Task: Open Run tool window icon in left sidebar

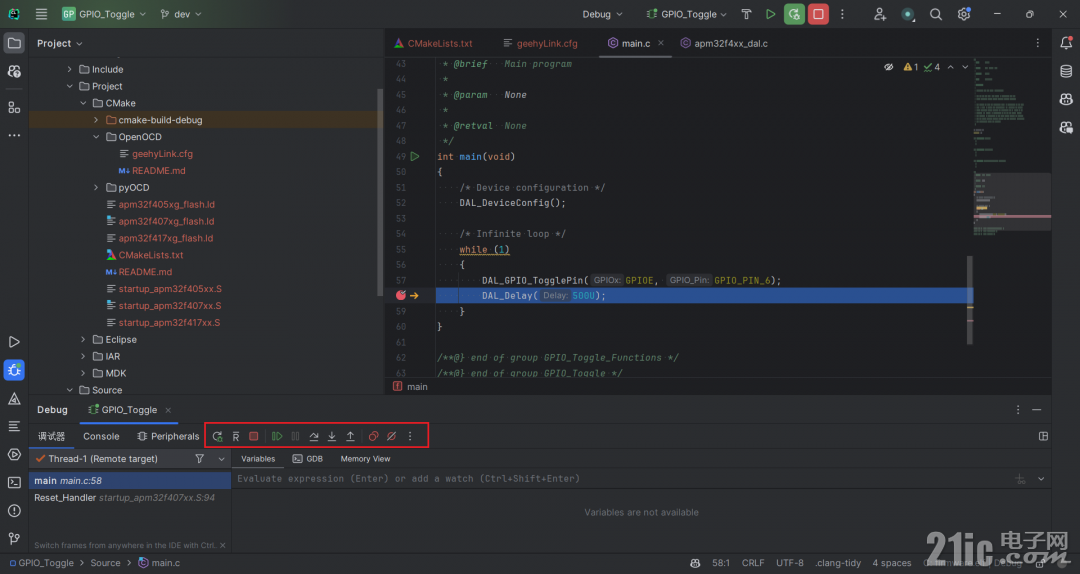Action: coord(14,342)
